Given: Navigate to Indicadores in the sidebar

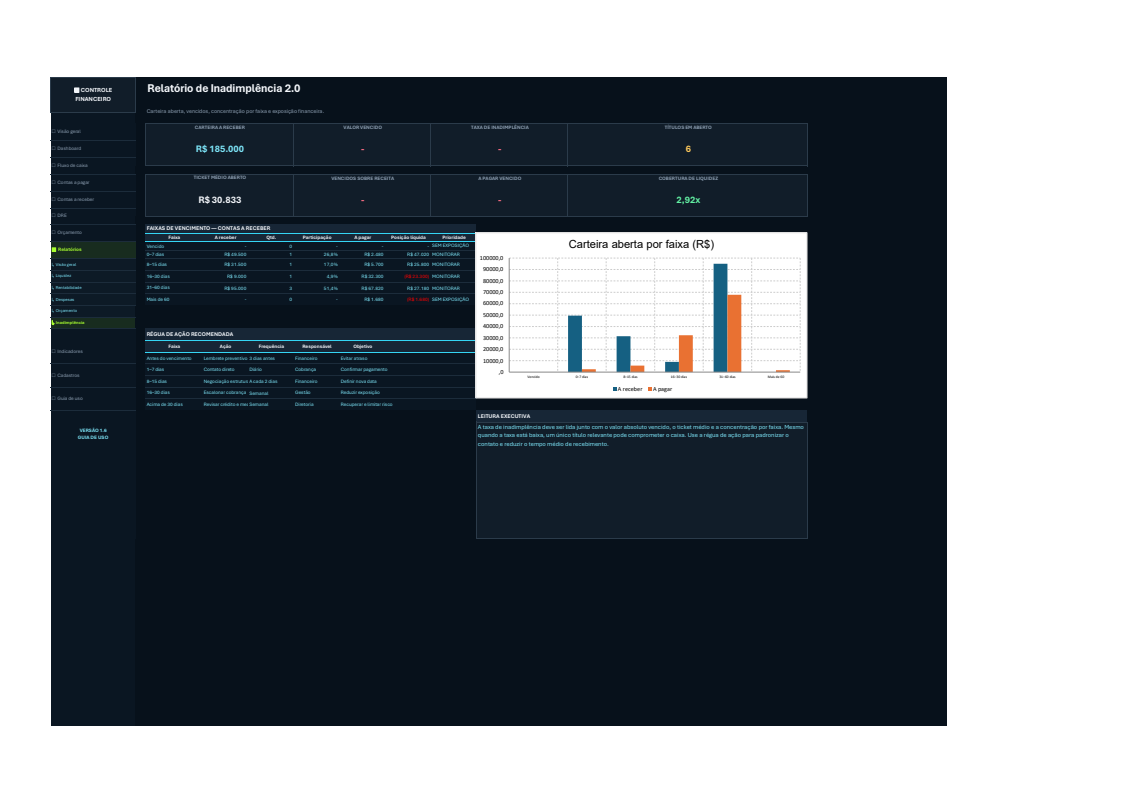Looking at the screenshot, I should point(93,351).
